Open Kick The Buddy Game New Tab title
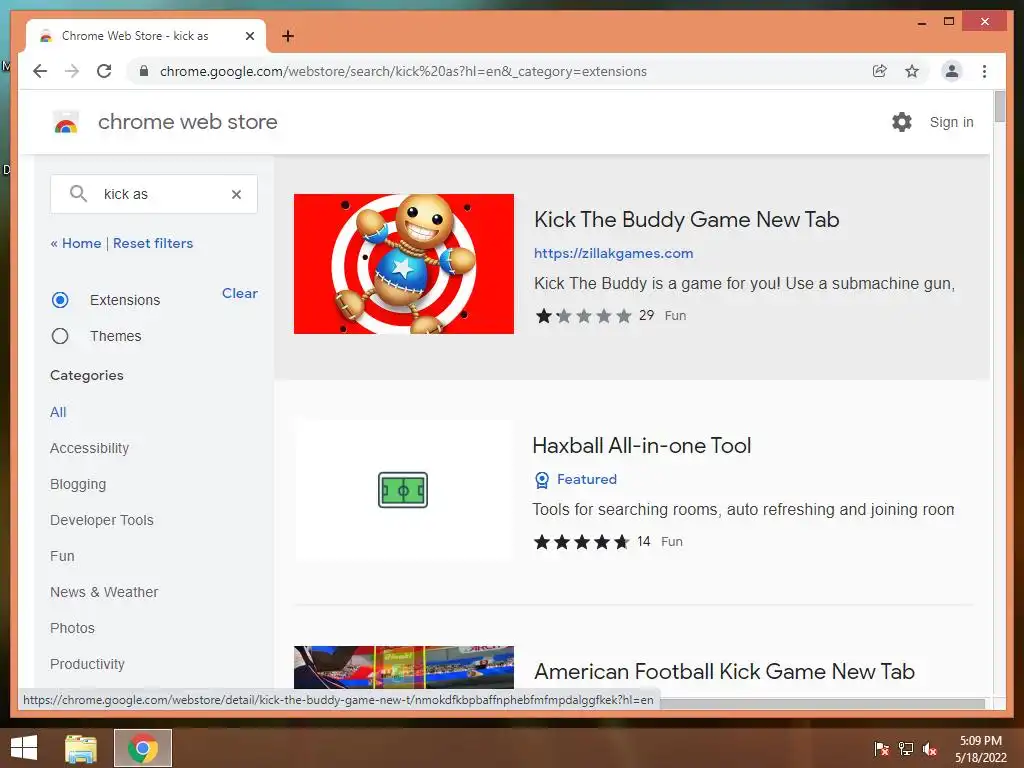 686,219
